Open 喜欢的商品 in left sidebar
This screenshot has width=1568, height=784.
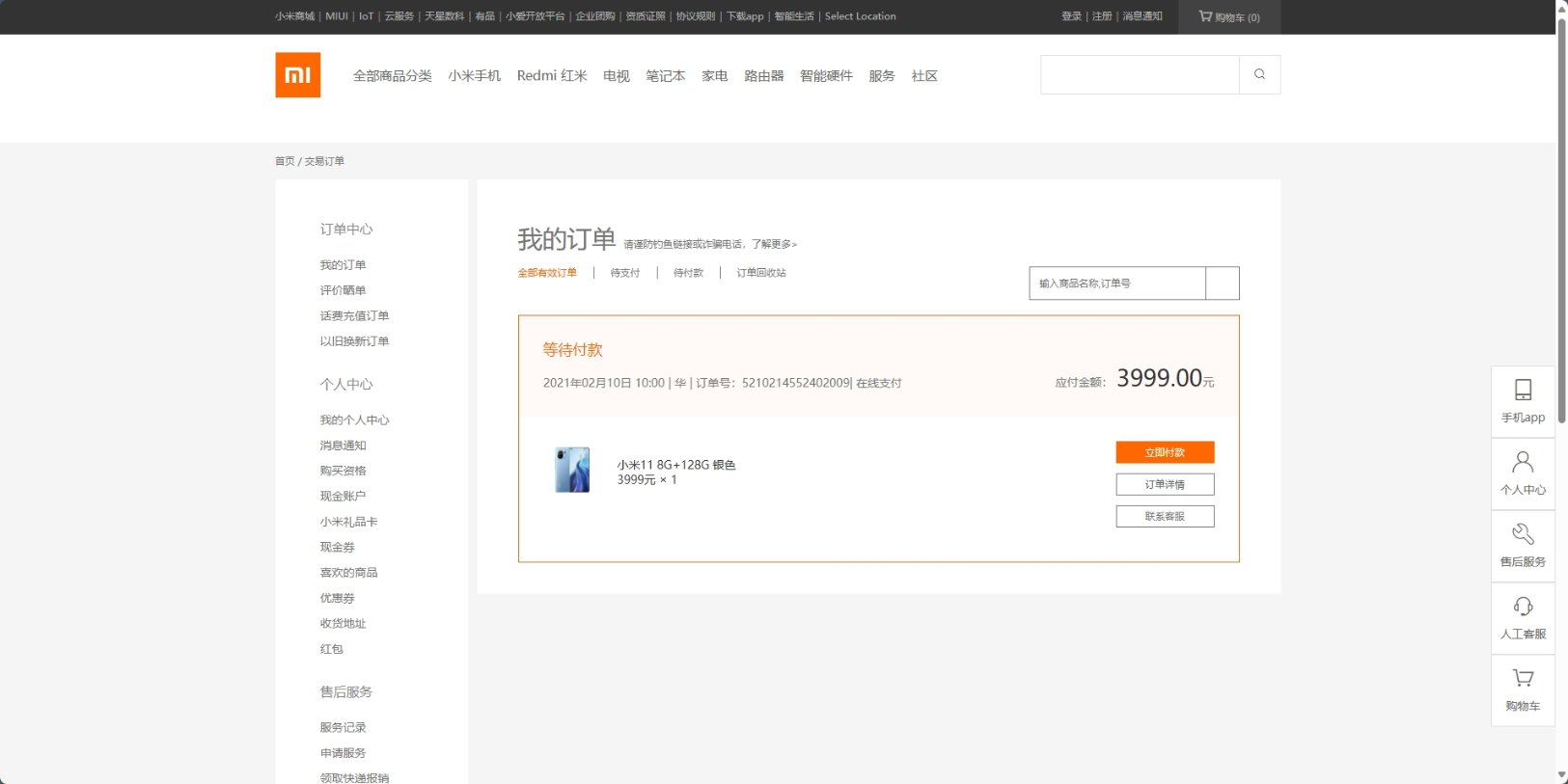[x=349, y=573]
